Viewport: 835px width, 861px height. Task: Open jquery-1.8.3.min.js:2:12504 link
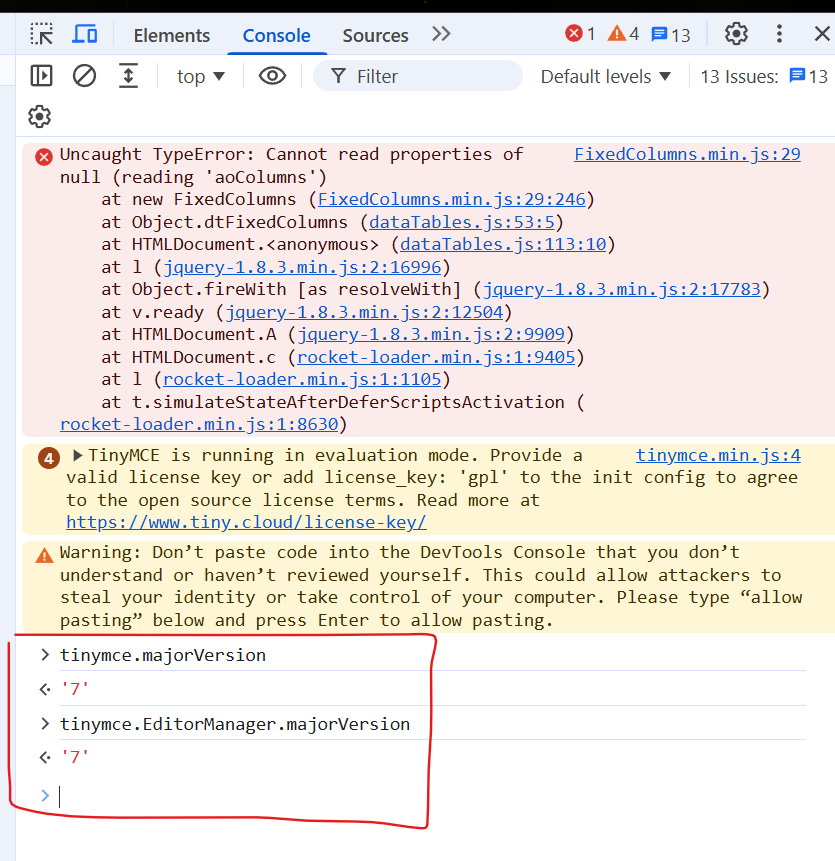pyautogui.click(x=364, y=312)
